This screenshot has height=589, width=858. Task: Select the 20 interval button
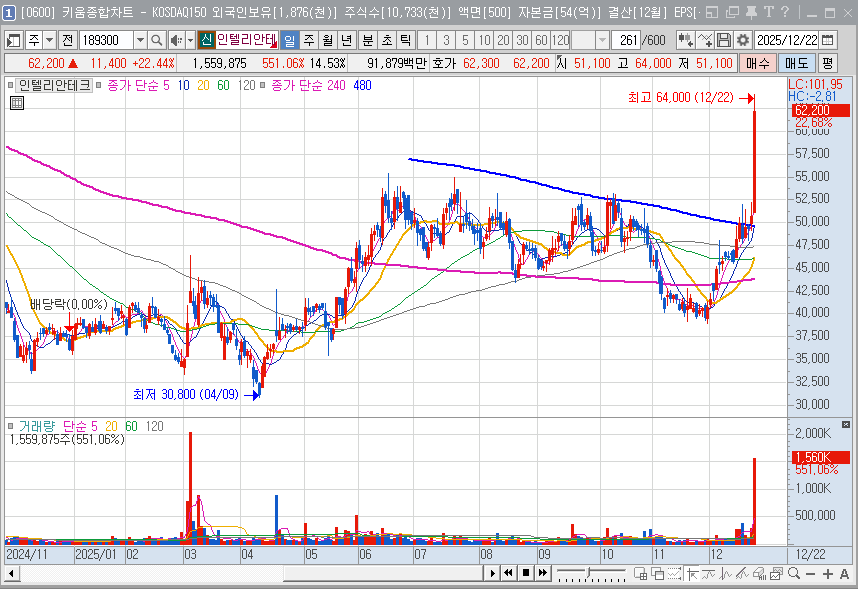click(x=503, y=40)
